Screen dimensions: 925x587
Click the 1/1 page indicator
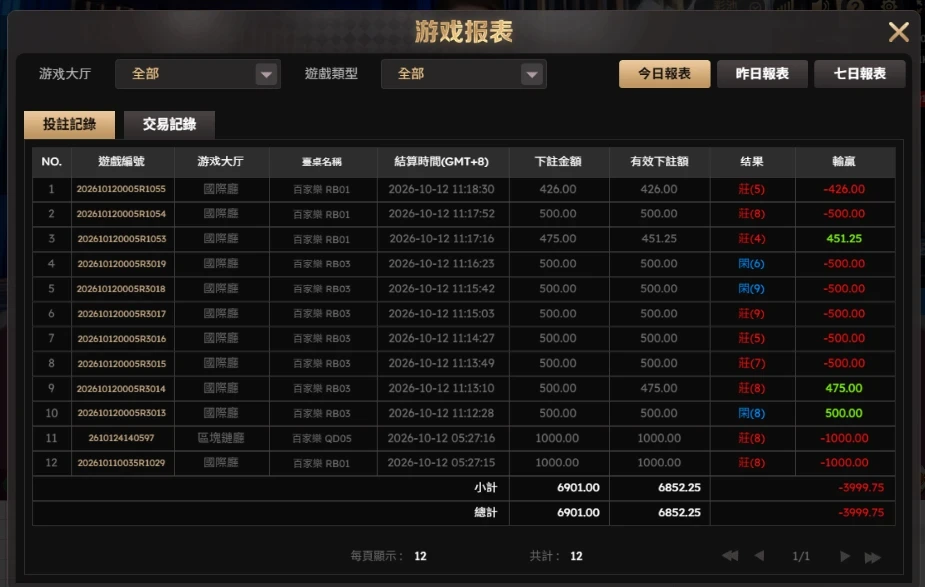tap(801, 556)
